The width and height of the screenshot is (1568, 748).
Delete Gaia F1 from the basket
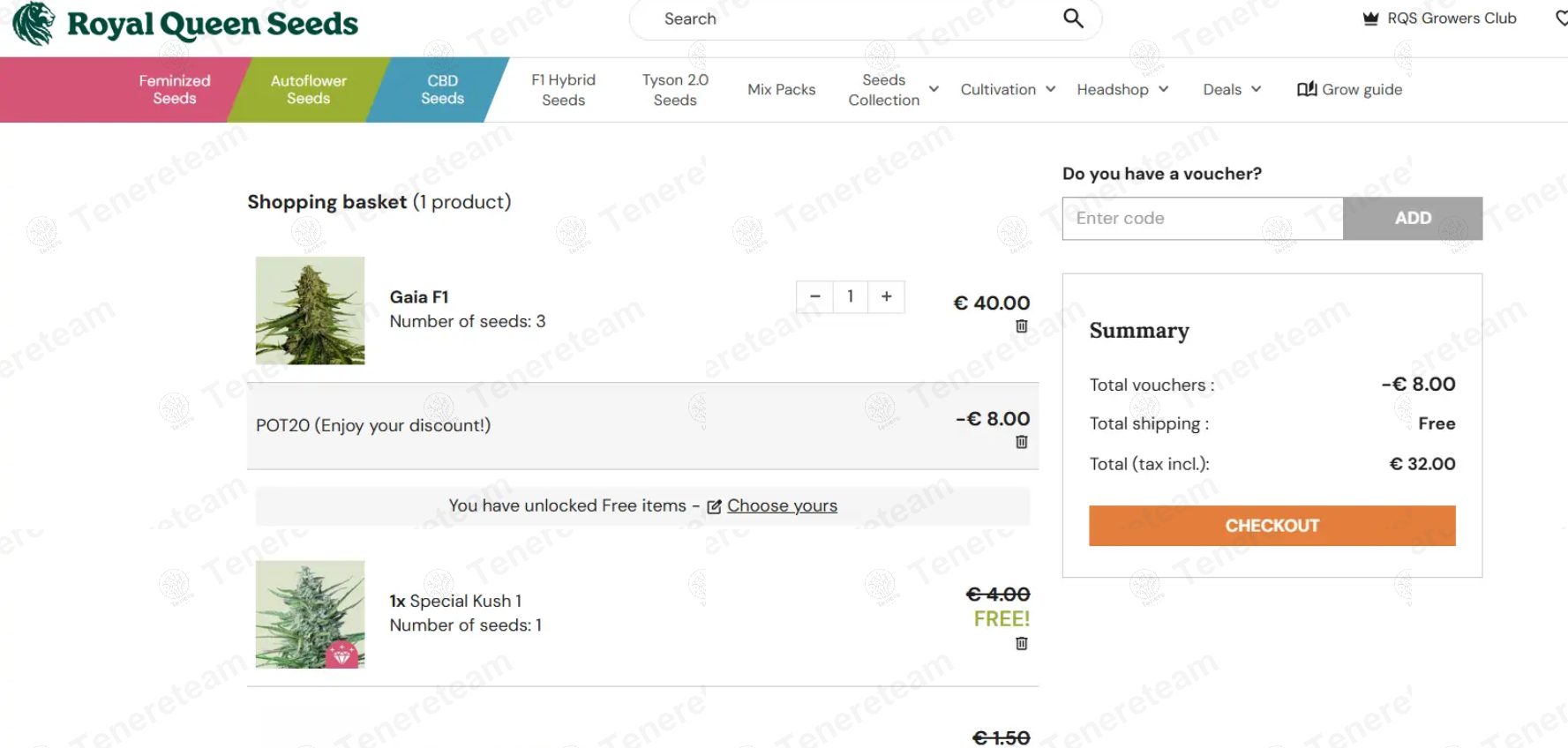pyautogui.click(x=1021, y=326)
